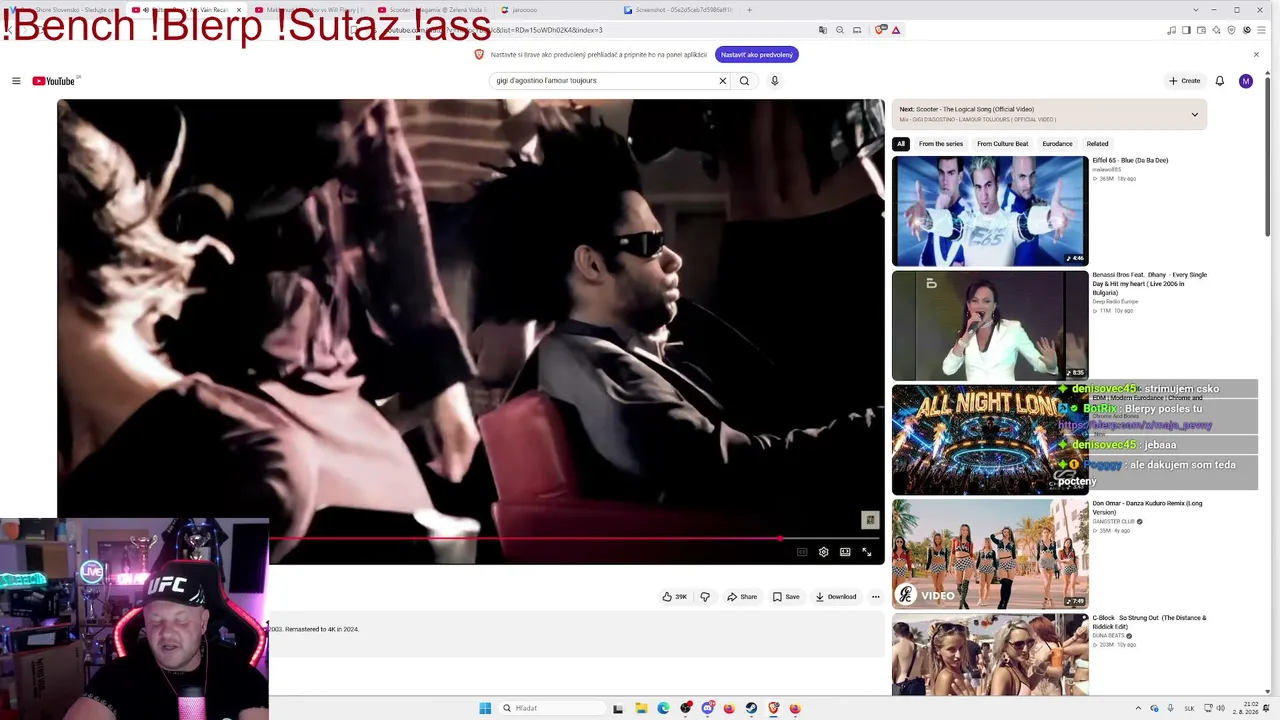The image size is (1280, 720).
Task: Open video player settings gear
Action: coord(823,552)
